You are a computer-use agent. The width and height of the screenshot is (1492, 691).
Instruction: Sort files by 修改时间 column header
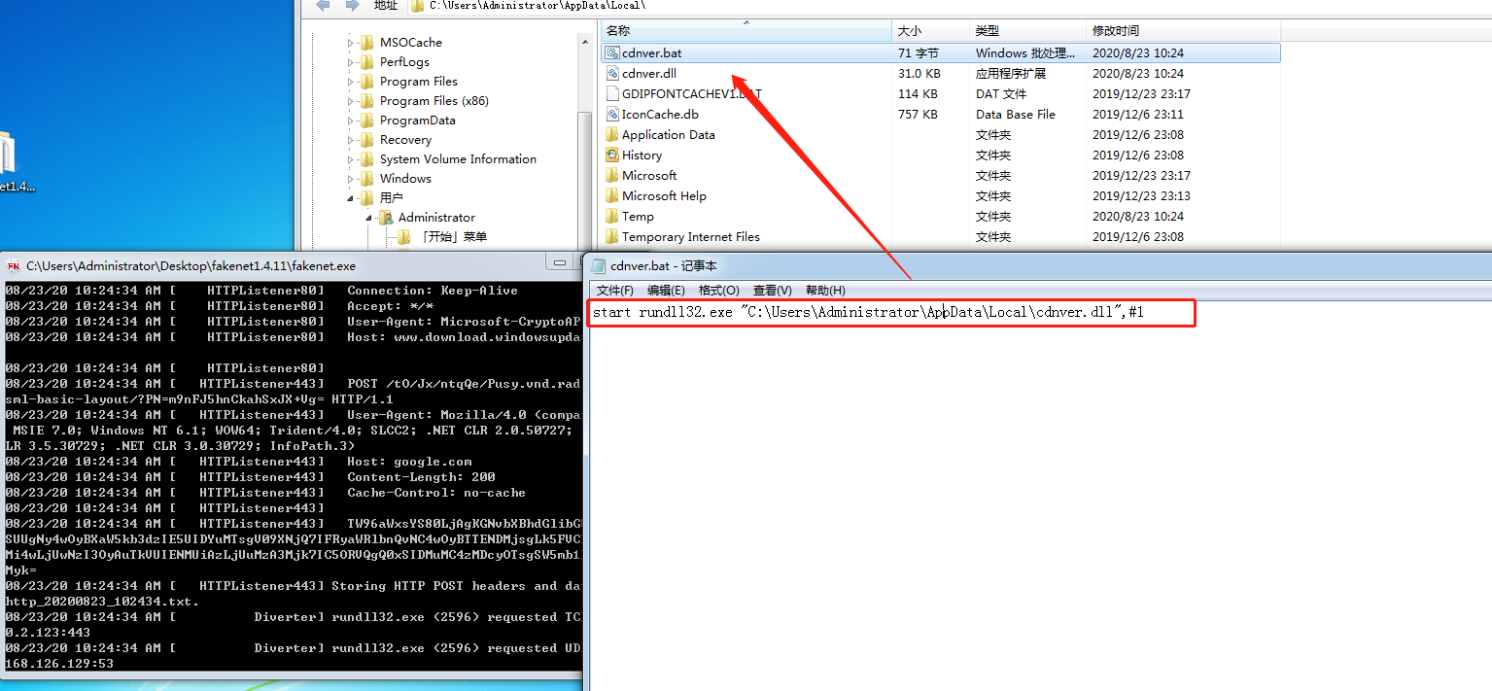(1115, 31)
